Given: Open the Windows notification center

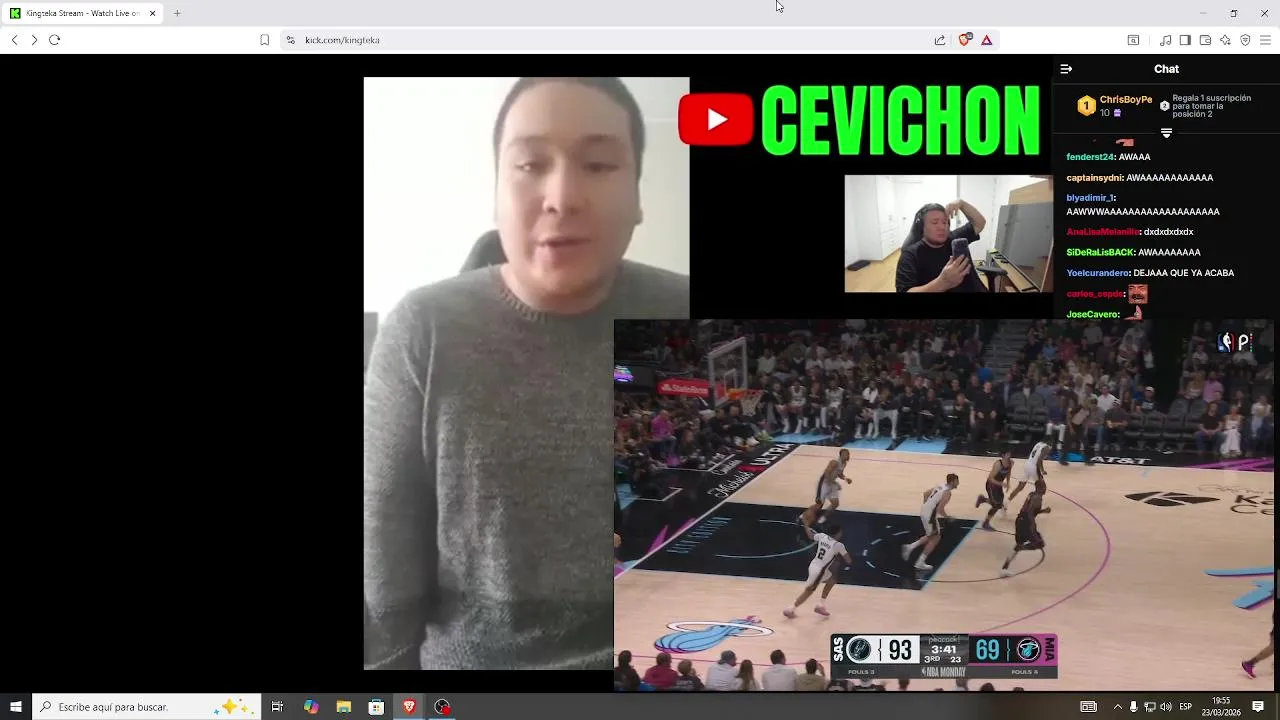Looking at the screenshot, I should (1258, 707).
